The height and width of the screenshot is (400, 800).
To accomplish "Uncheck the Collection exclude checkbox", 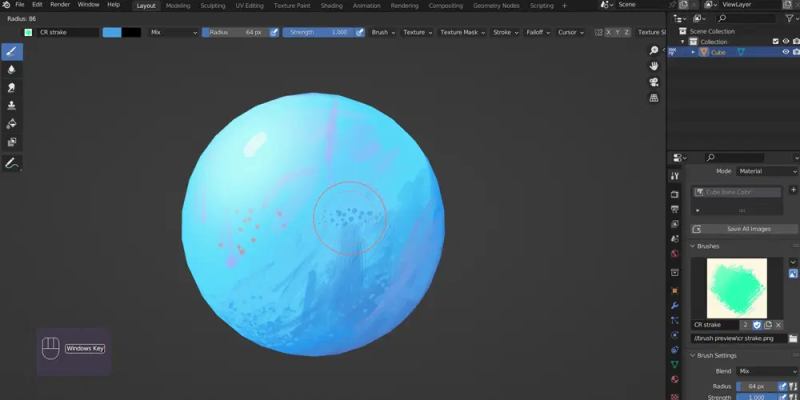I will [776, 41].
